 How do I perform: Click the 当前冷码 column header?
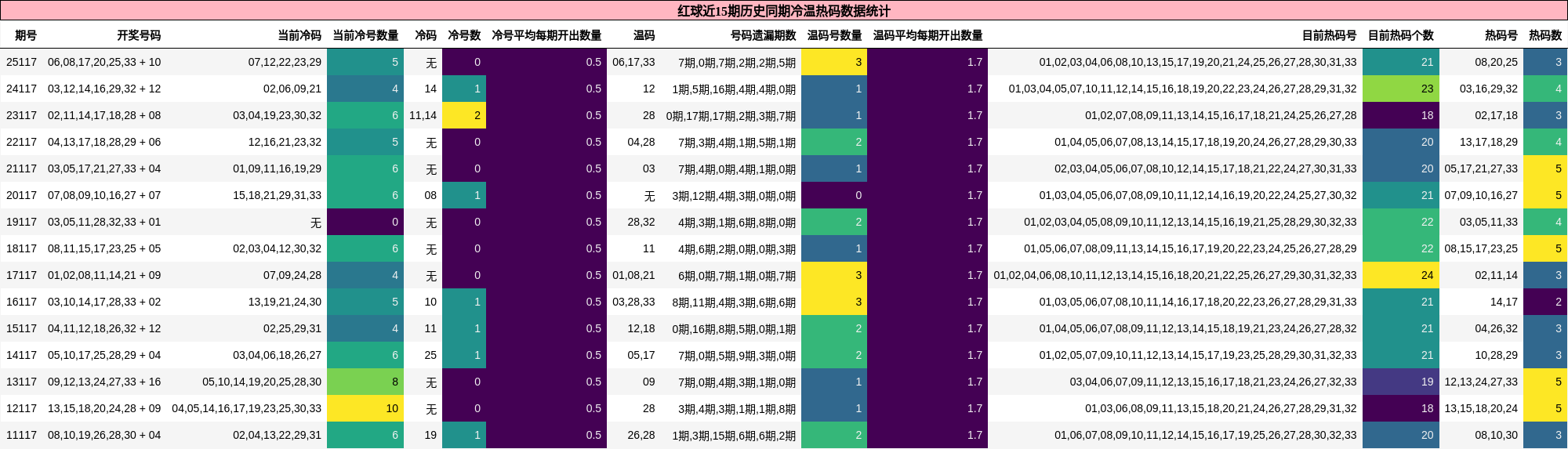[299, 35]
